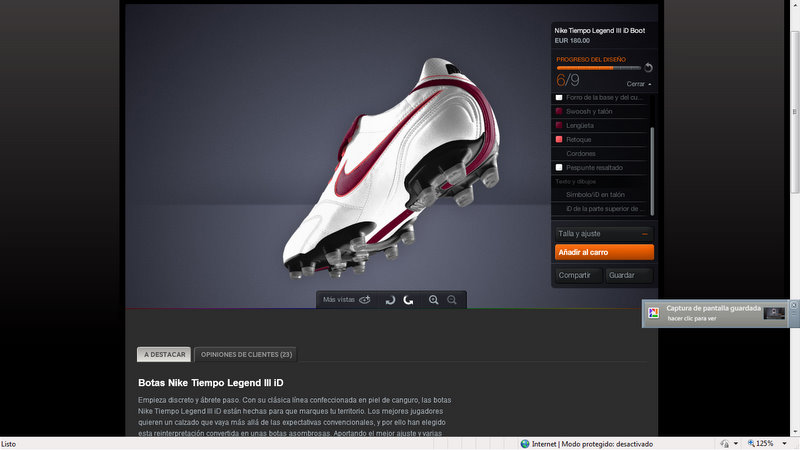Screen dimensions: 800x450
Task: Click the Nike Tiempo Legend III iD Boot title
Action: 599,31
